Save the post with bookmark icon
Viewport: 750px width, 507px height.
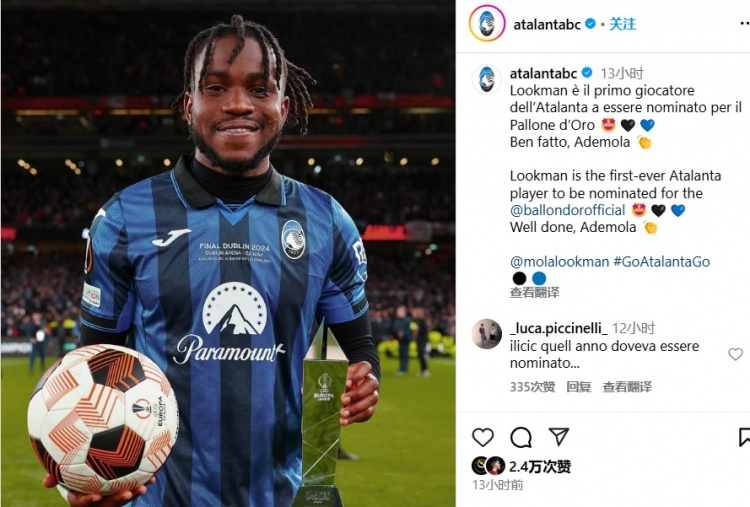coord(745,437)
